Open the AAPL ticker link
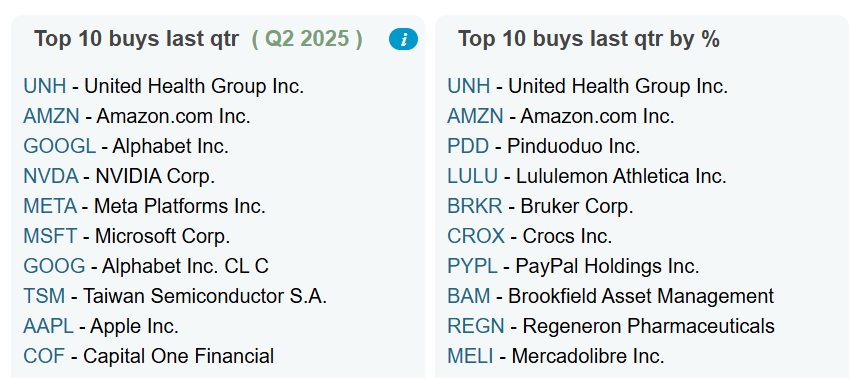Screen dimensions: 863x378 (x=48, y=326)
